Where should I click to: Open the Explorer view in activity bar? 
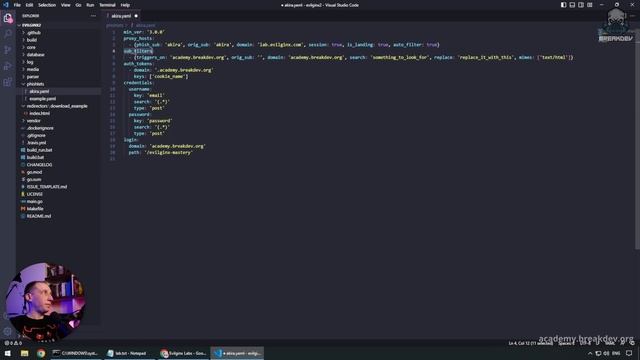[8, 18]
